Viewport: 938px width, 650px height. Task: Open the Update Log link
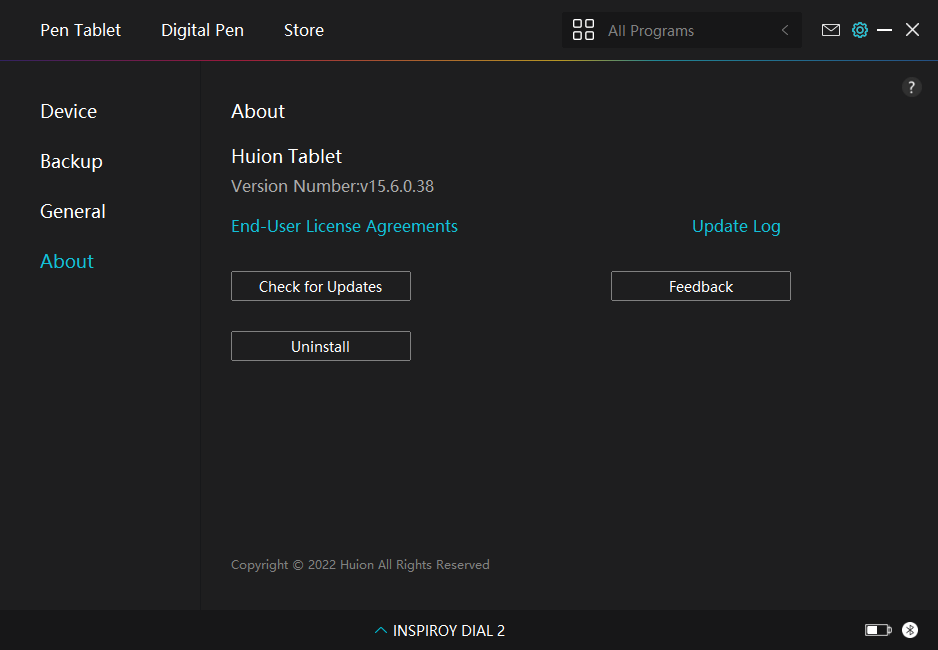pos(736,226)
